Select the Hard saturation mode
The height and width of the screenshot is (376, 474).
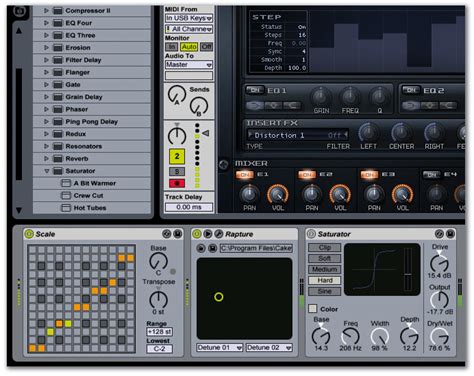[325, 280]
